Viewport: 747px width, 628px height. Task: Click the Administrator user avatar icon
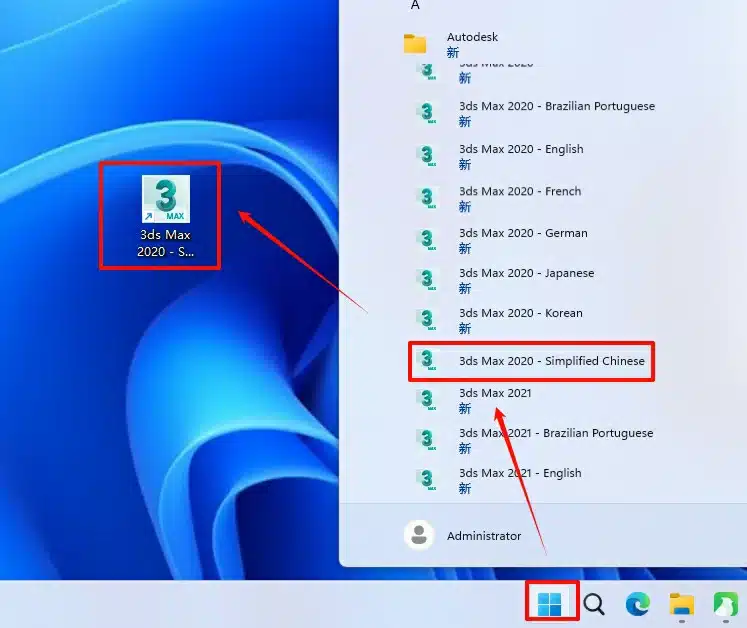(x=419, y=535)
